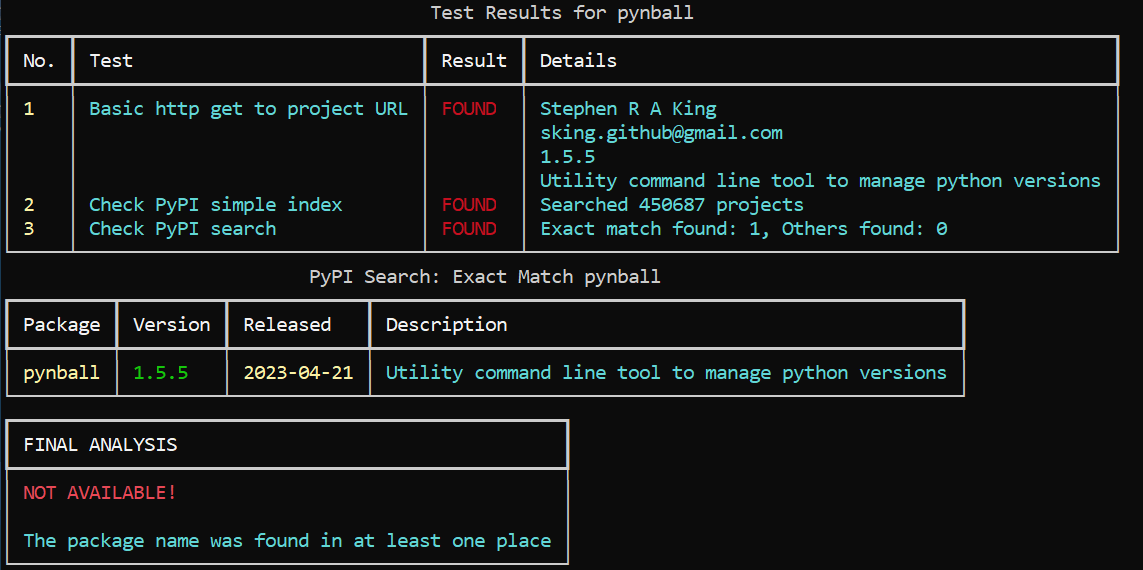Screen dimensions: 1143x570
Task: Select the 'Description' column header
Action: pos(446,324)
